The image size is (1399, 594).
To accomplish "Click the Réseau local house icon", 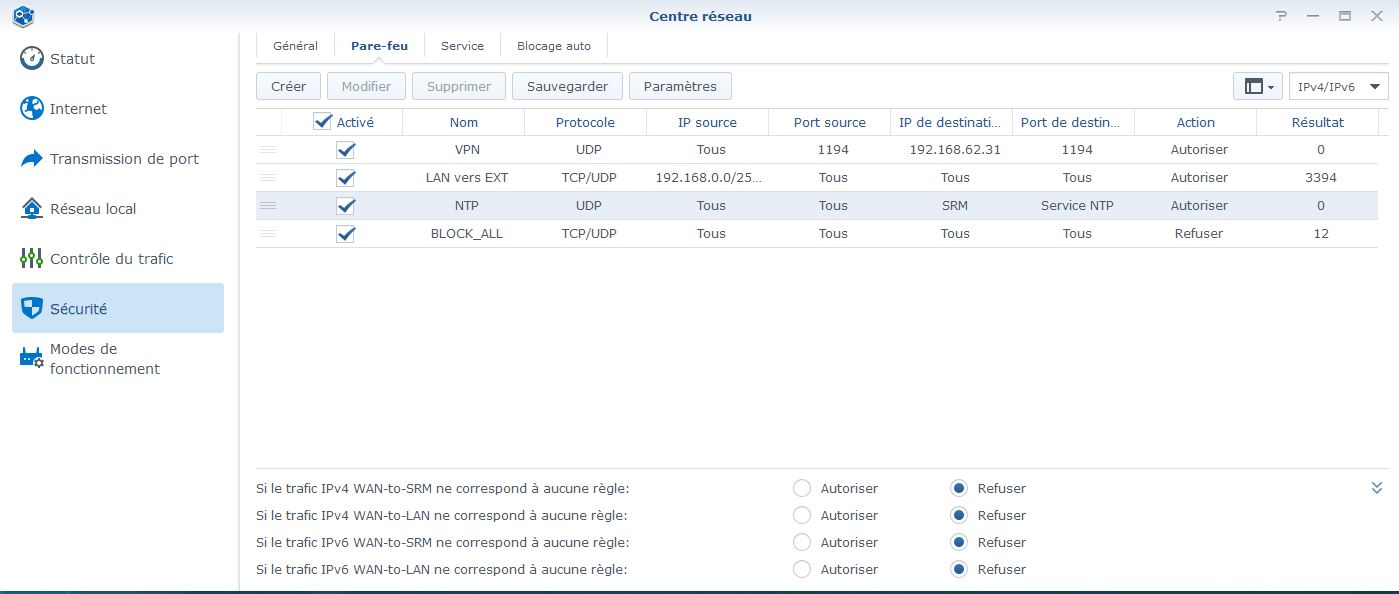I will (32, 208).
